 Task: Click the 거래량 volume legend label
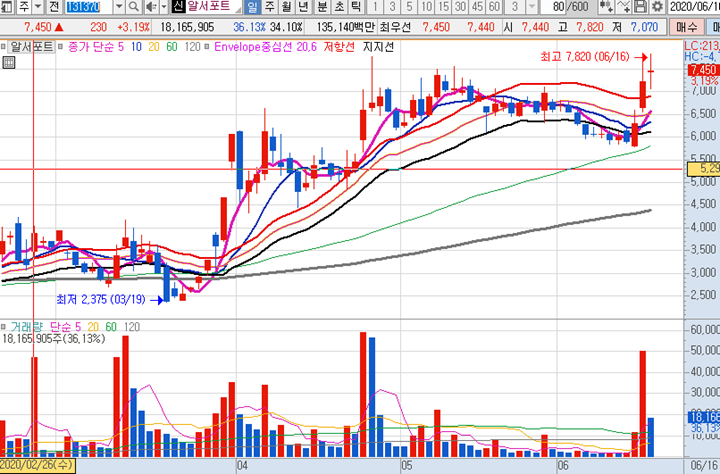click(x=27, y=327)
